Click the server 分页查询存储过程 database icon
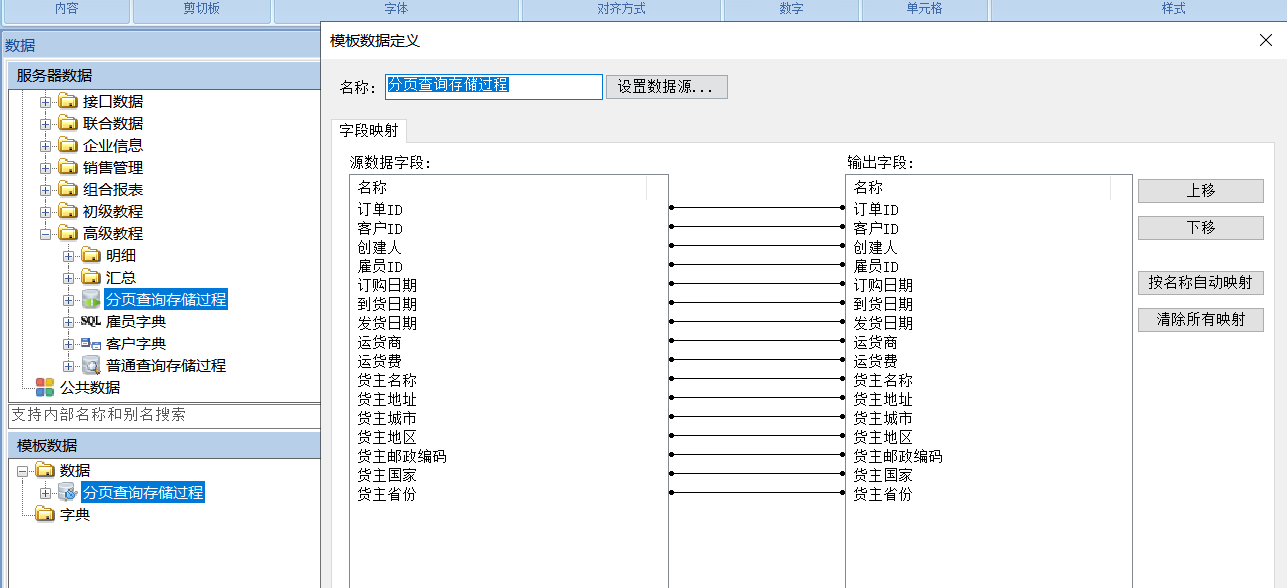The height and width of the screenshot is (588, 1287). pos(91,300)
